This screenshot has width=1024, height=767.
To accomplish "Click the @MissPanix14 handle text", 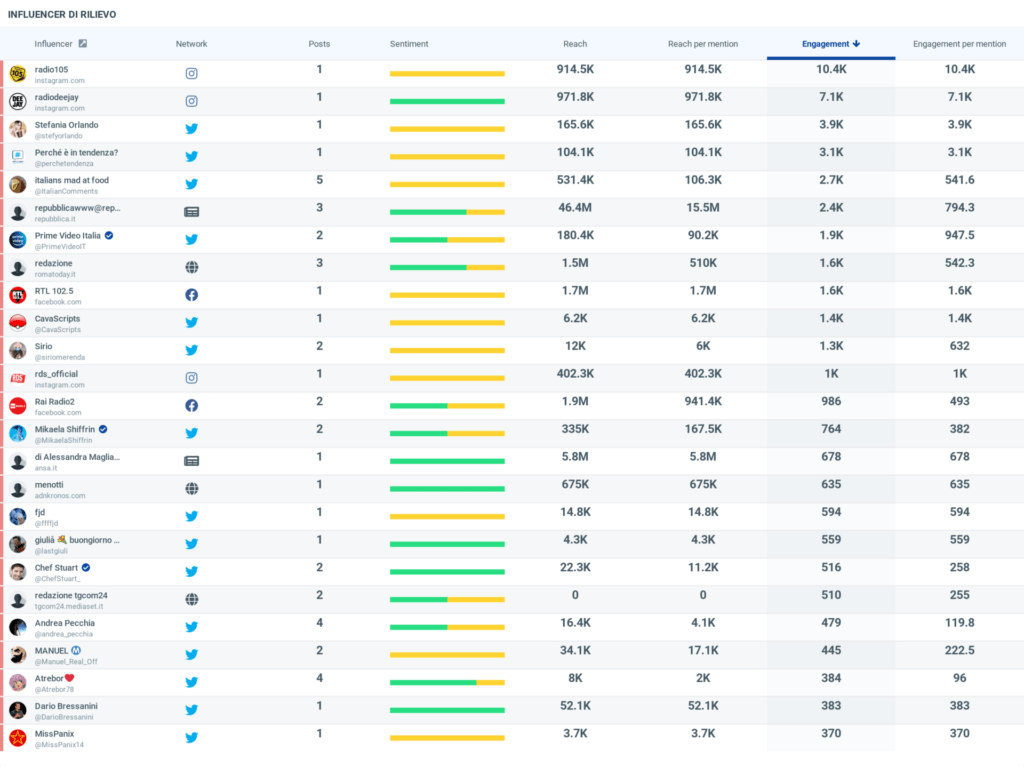I will pos(59,745).
